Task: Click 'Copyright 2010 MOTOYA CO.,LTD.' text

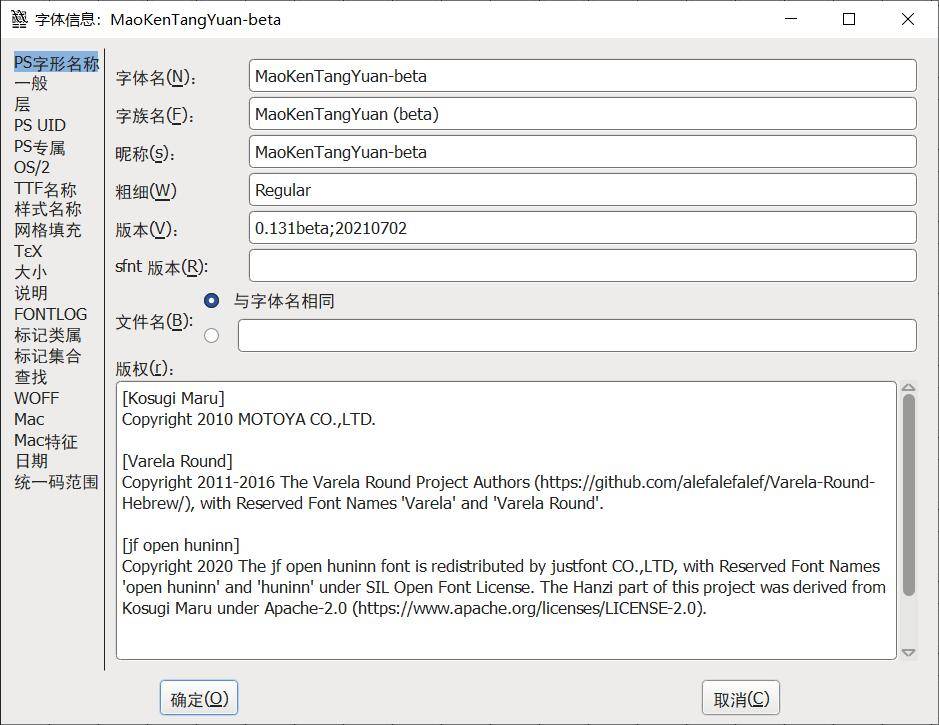Action: [249, 419]
